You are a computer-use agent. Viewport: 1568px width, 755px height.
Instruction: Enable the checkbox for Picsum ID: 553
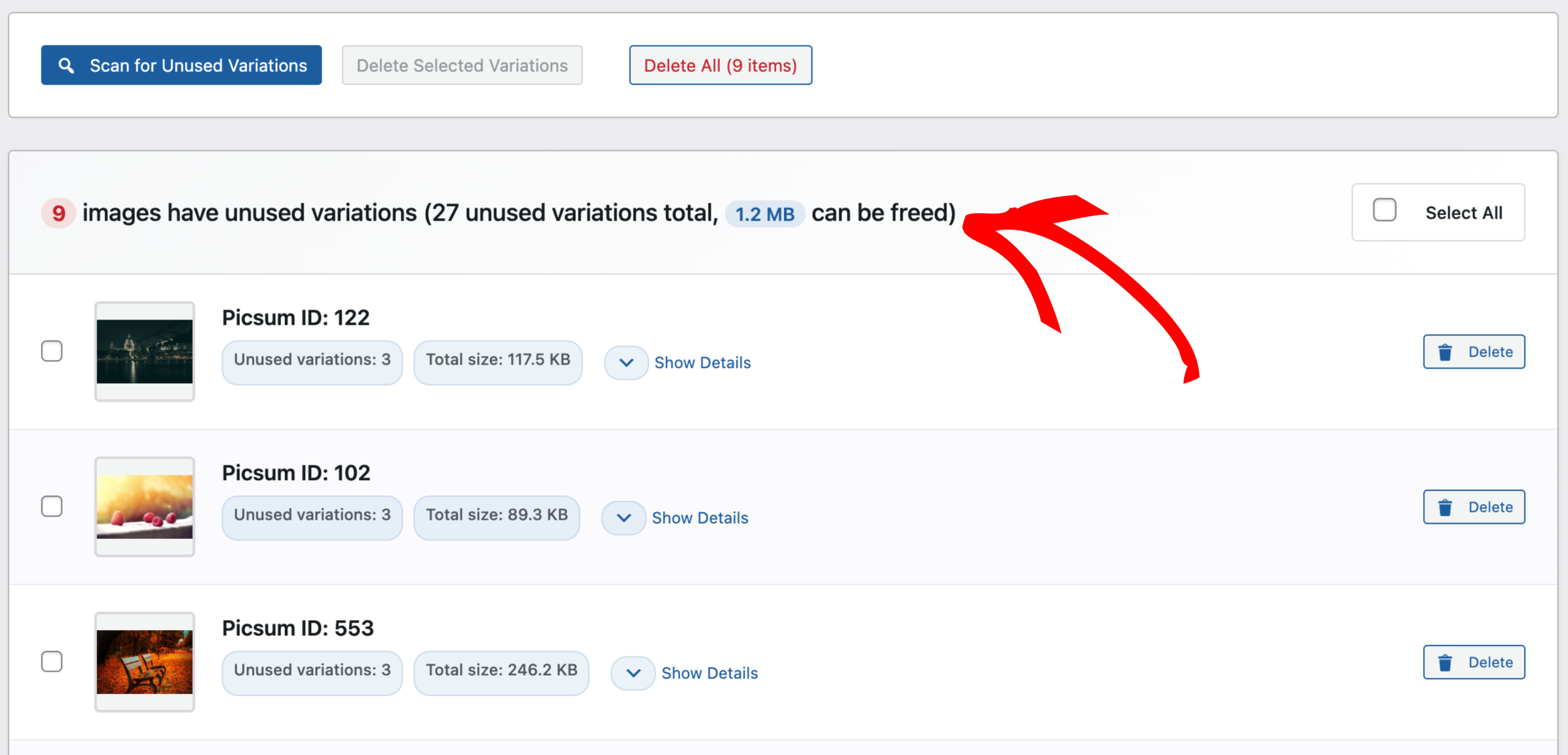coord(52,661)
